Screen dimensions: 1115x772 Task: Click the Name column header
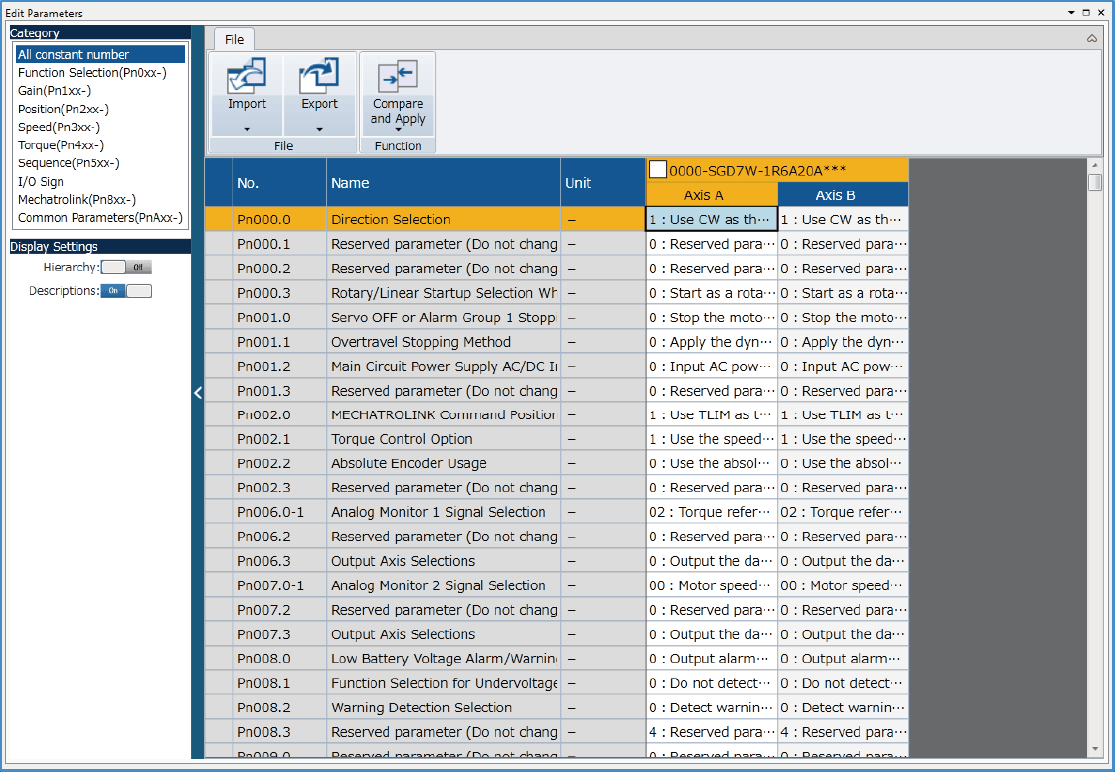350,183
